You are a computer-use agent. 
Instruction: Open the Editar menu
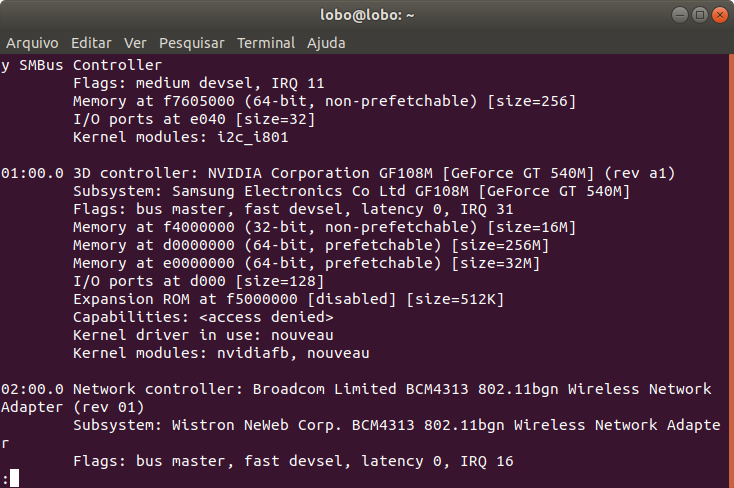pos(91,43)
